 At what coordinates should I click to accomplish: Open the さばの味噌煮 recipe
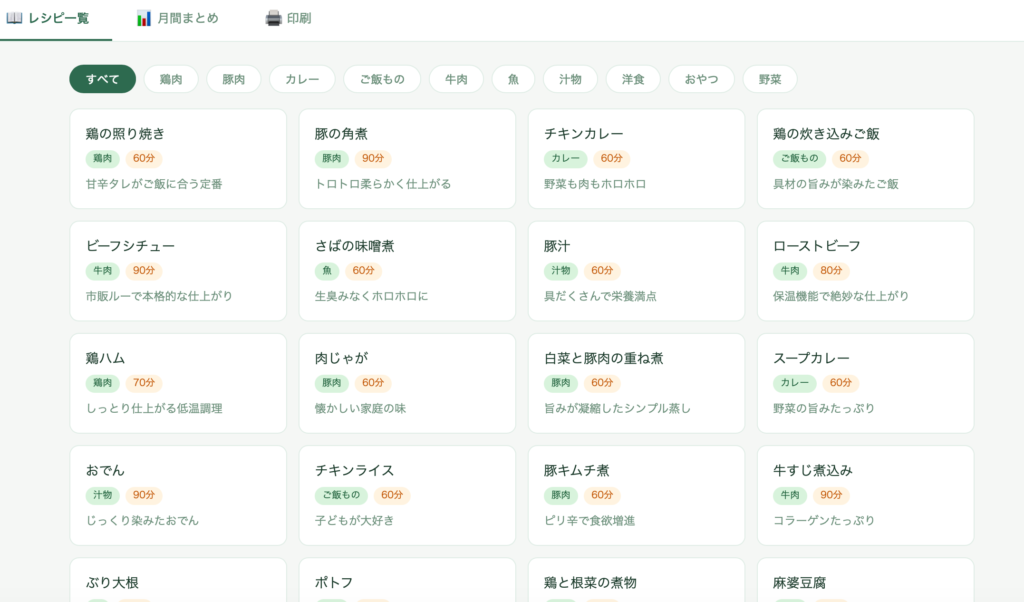point(407,271)
